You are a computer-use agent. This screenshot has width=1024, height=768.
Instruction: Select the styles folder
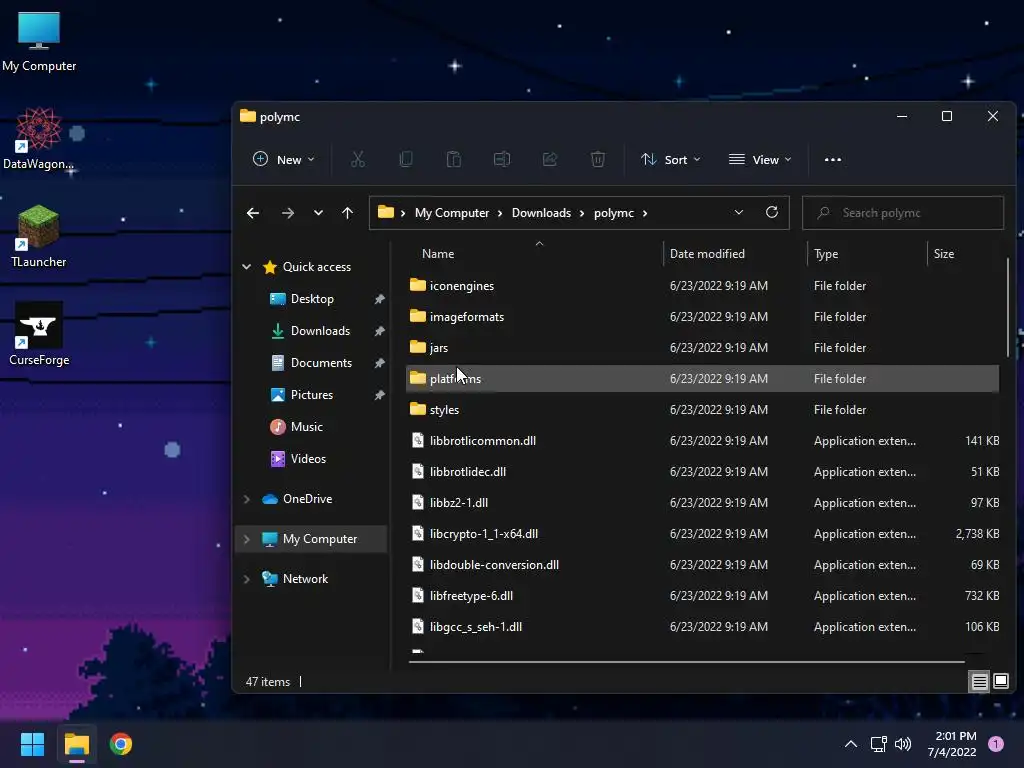[x=702, y=409]
